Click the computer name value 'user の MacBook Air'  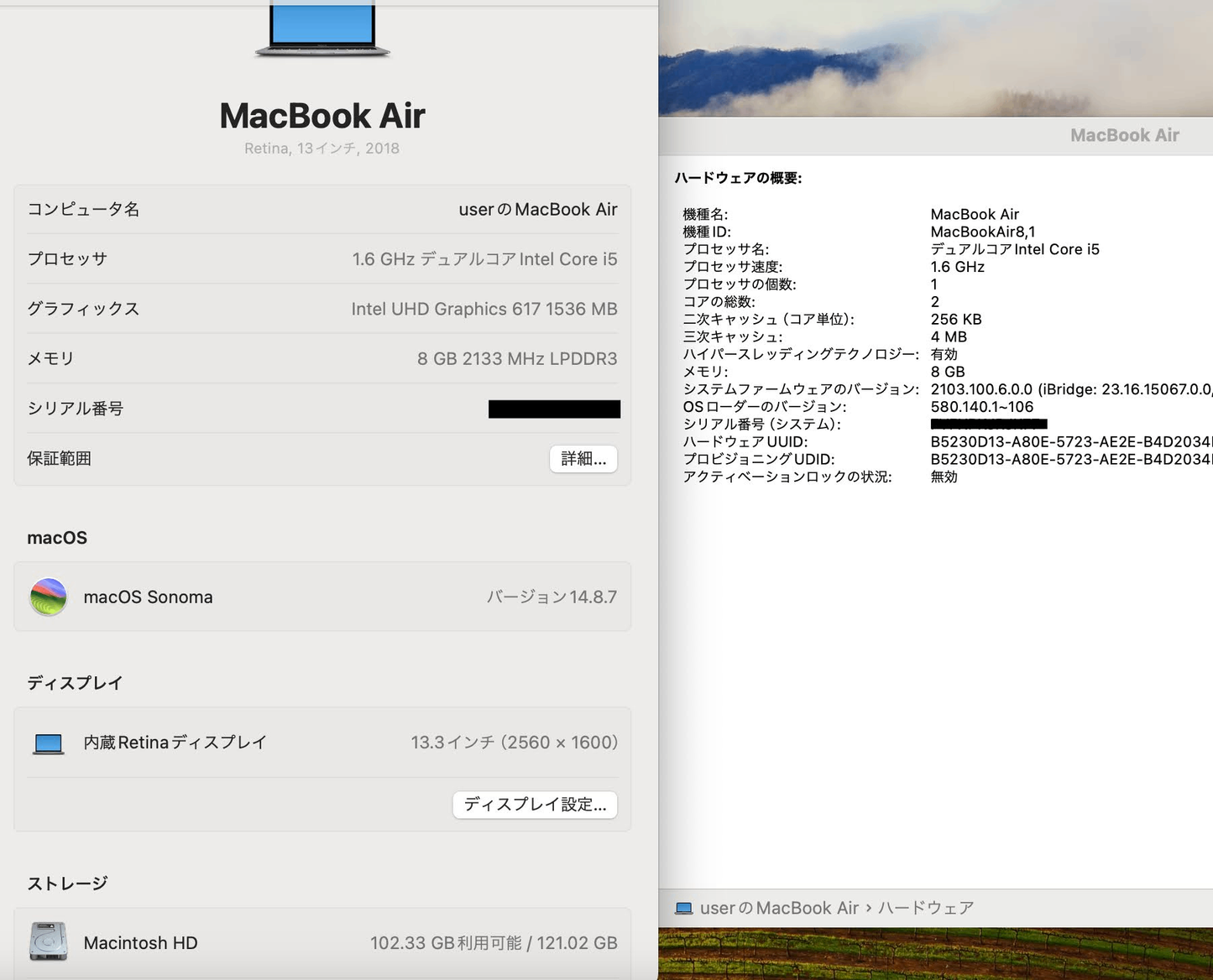pos(538,209)
